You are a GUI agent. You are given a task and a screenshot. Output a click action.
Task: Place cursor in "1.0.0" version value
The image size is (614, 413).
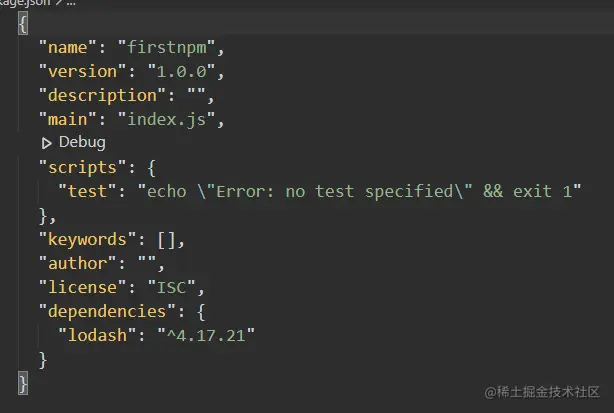pos(181,72)
